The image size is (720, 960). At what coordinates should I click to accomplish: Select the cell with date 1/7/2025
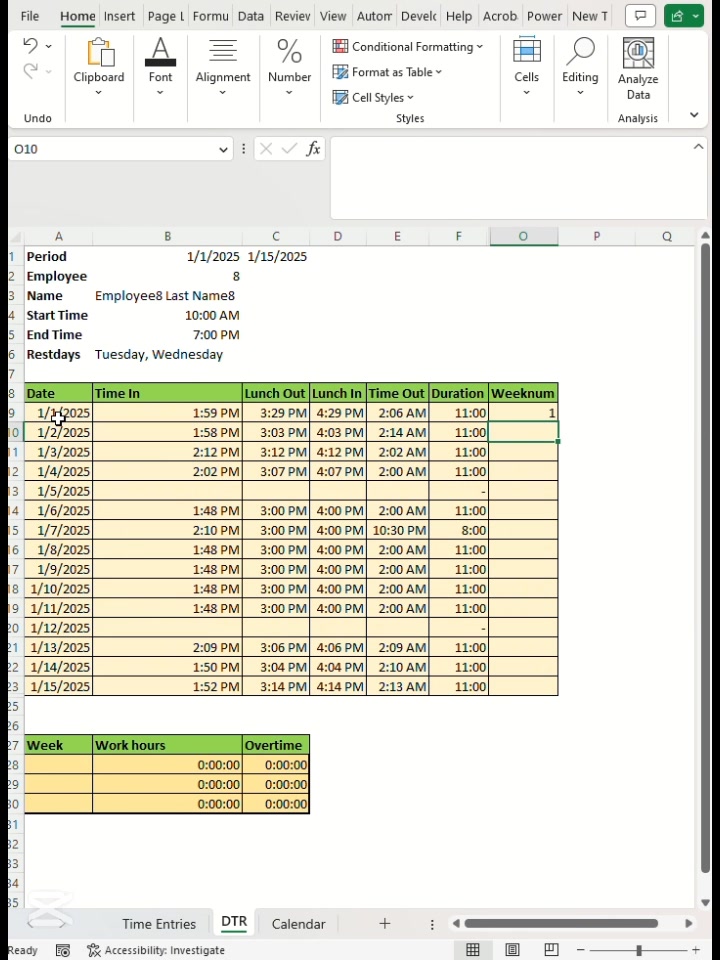(x=58, y=530)
